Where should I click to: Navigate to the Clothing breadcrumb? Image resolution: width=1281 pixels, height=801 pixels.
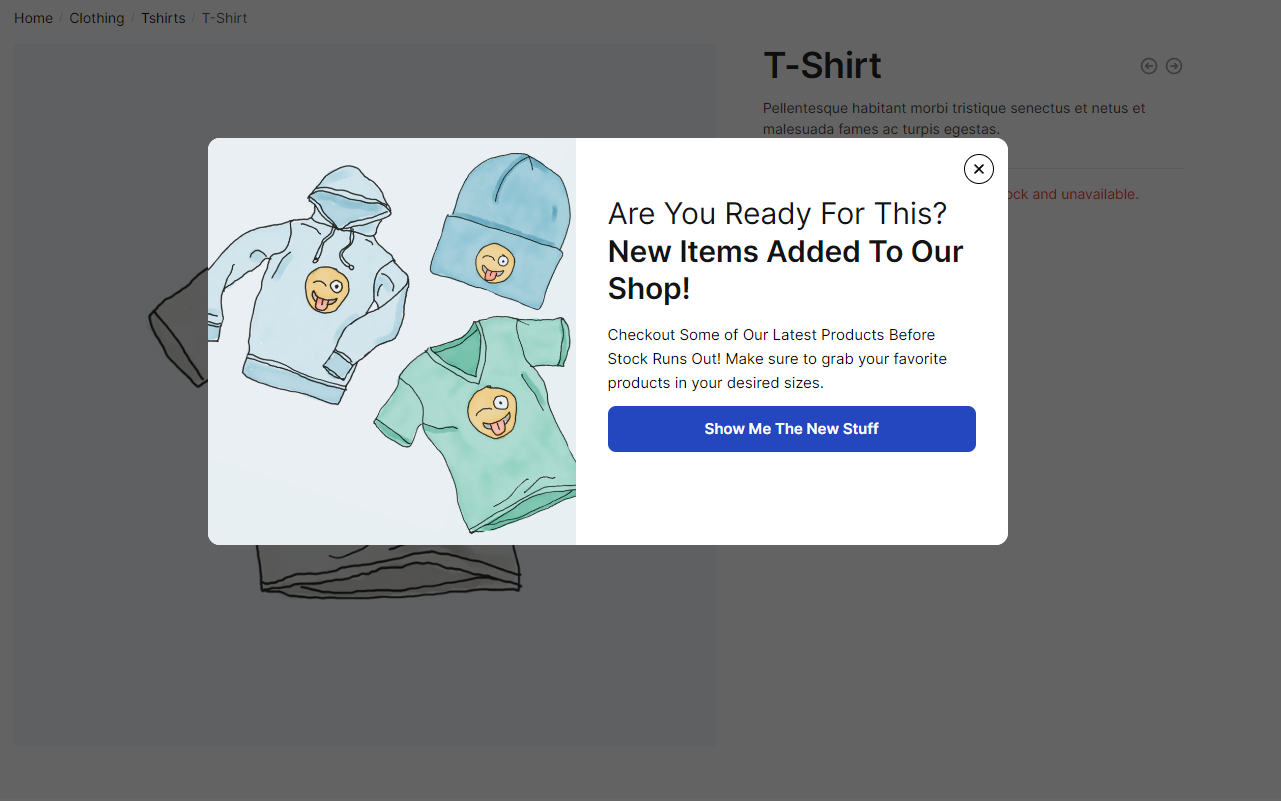(97, 18)
